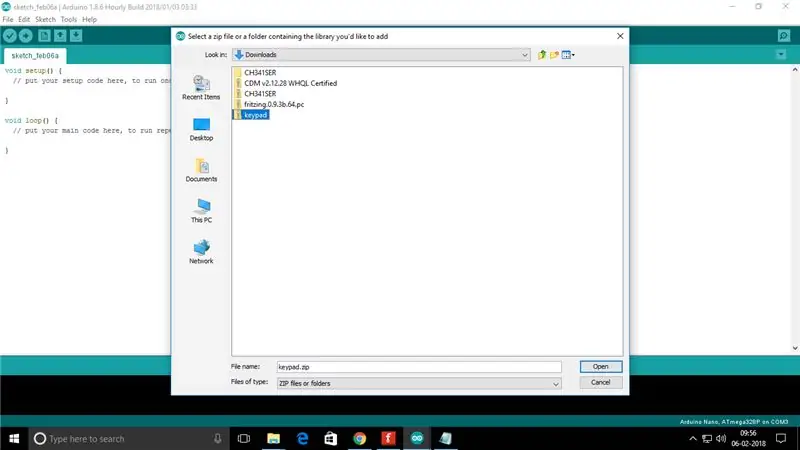Click the File name input field
This screenshot has height=450, width=800.
pos(419,367)
